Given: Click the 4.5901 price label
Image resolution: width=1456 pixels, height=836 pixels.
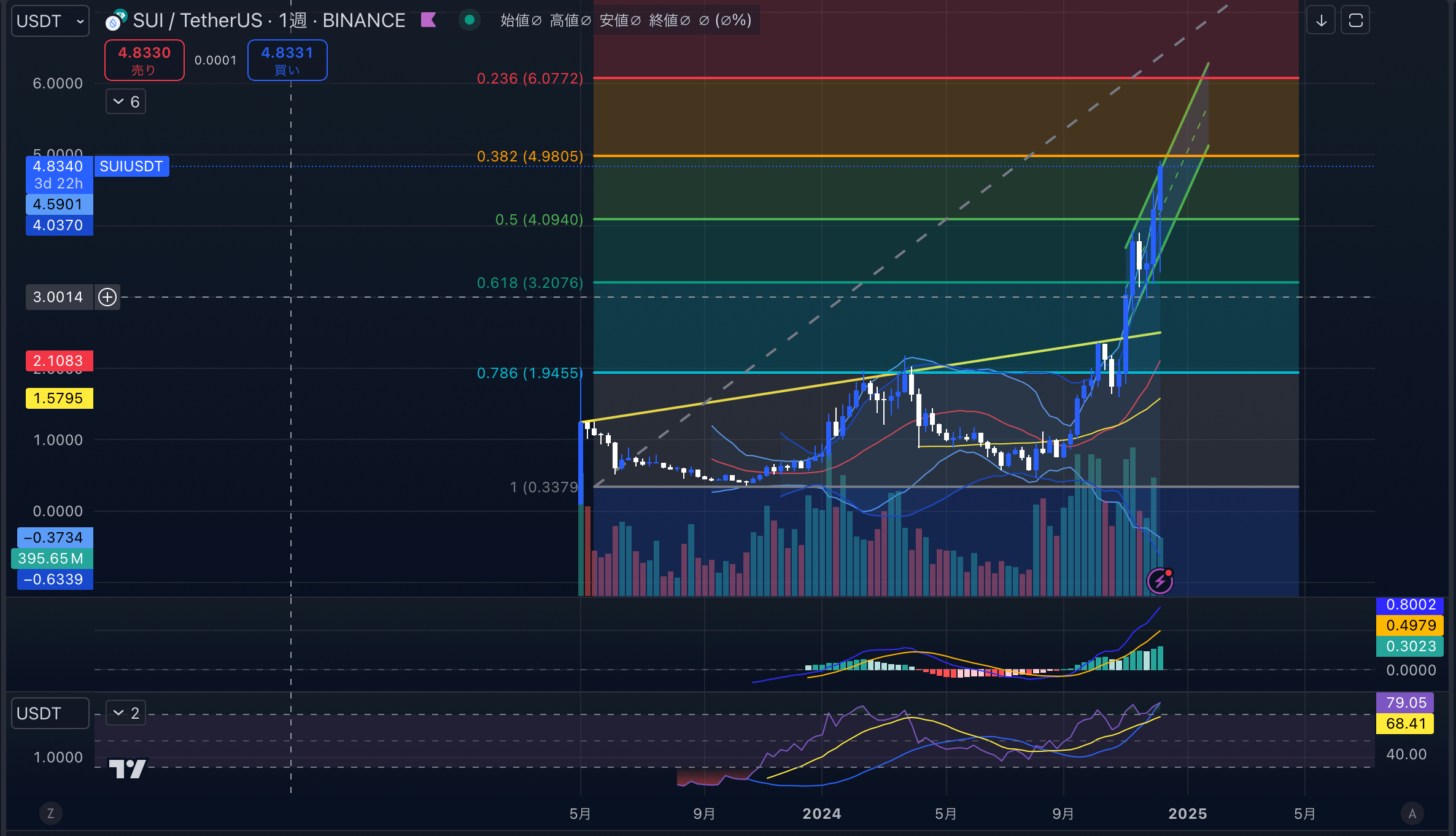Looking at the screenshot, I should [58, 204].
